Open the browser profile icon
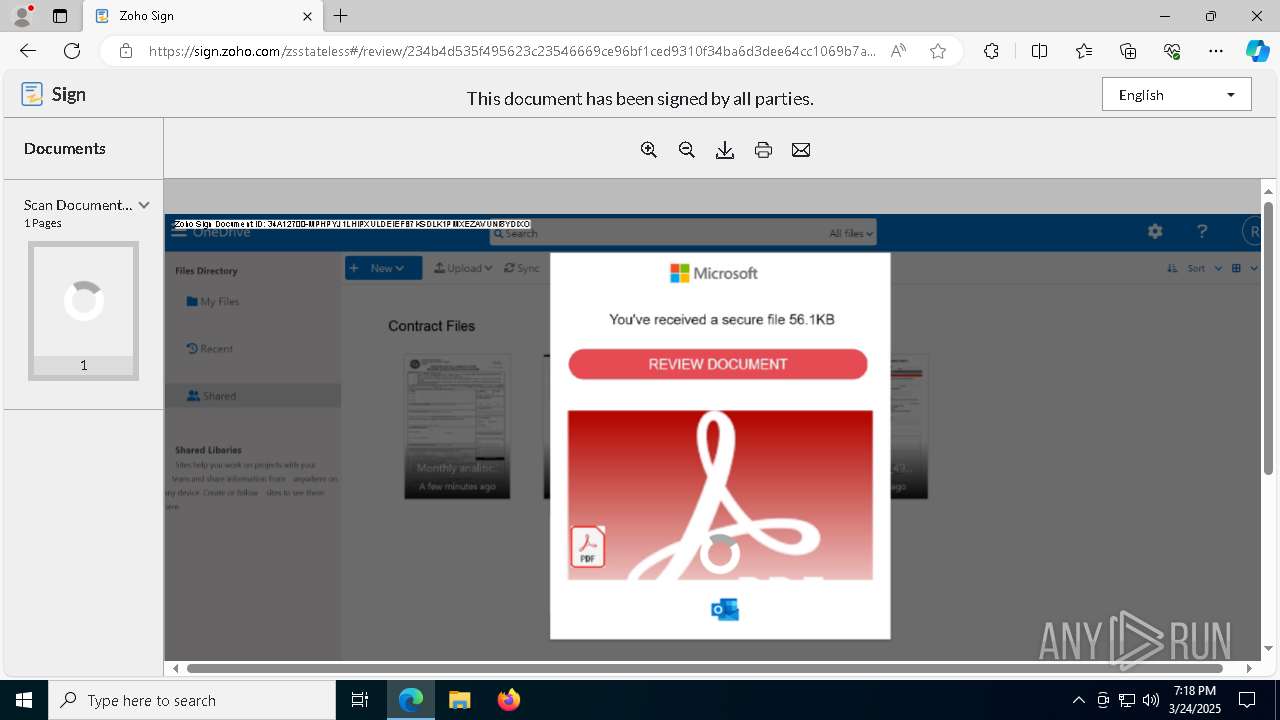The image size is (1280, 720). pyautogui.click(x=22, y=16)
